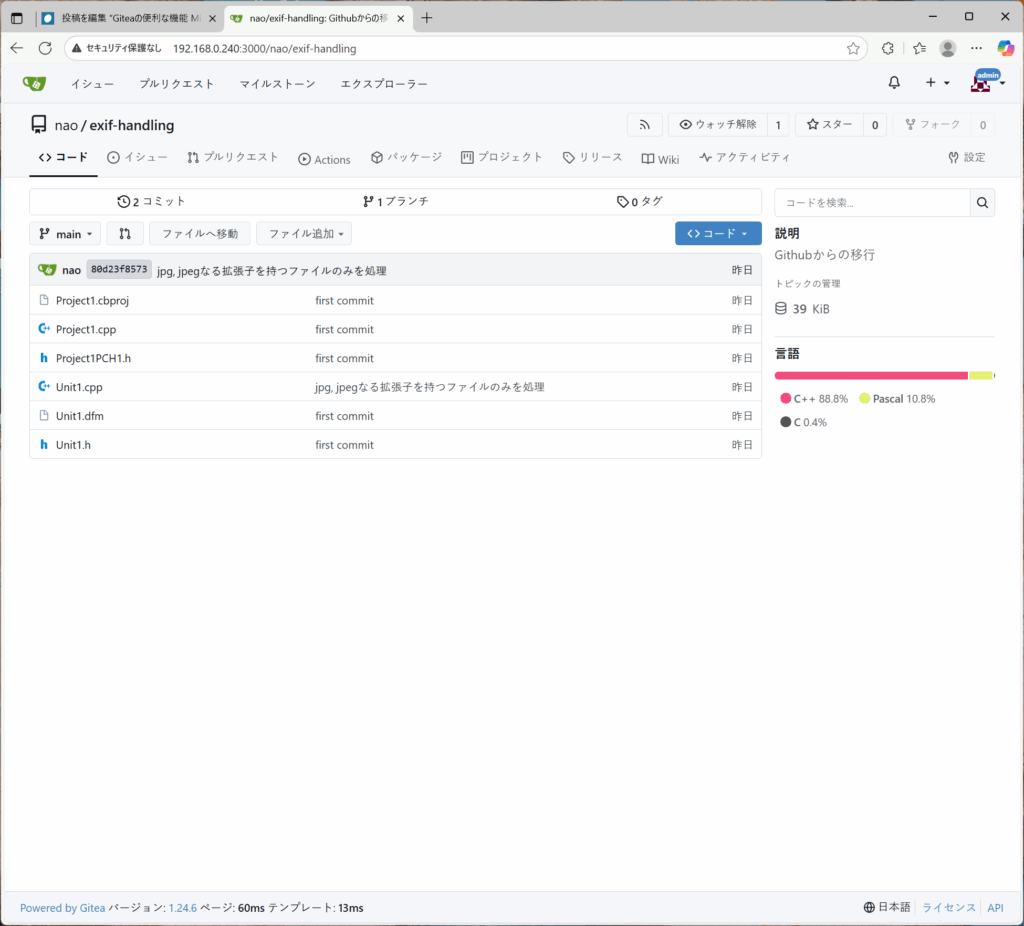Expand the blue コード dropdown button
Viewport: 1024px width, 926px height.
click(x=717, y=234)
